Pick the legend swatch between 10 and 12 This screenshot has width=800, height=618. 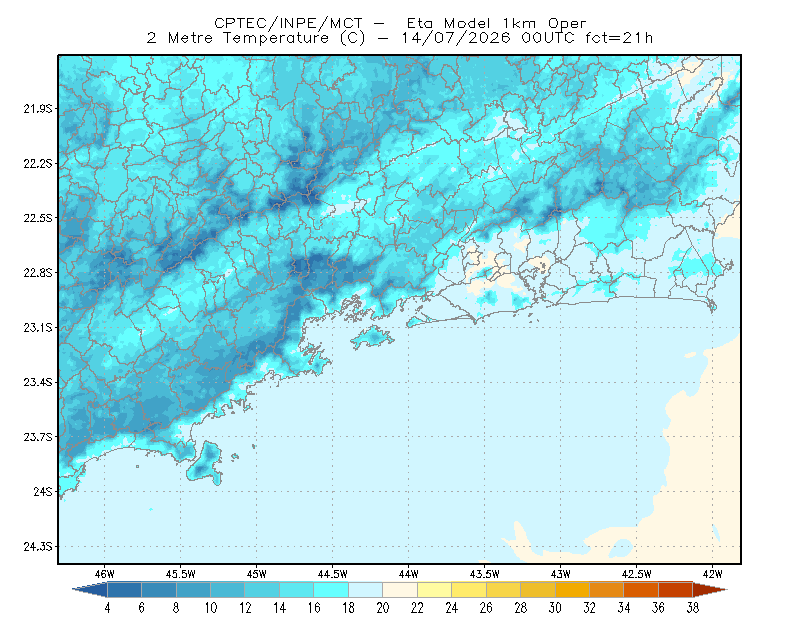click(228, 590)
